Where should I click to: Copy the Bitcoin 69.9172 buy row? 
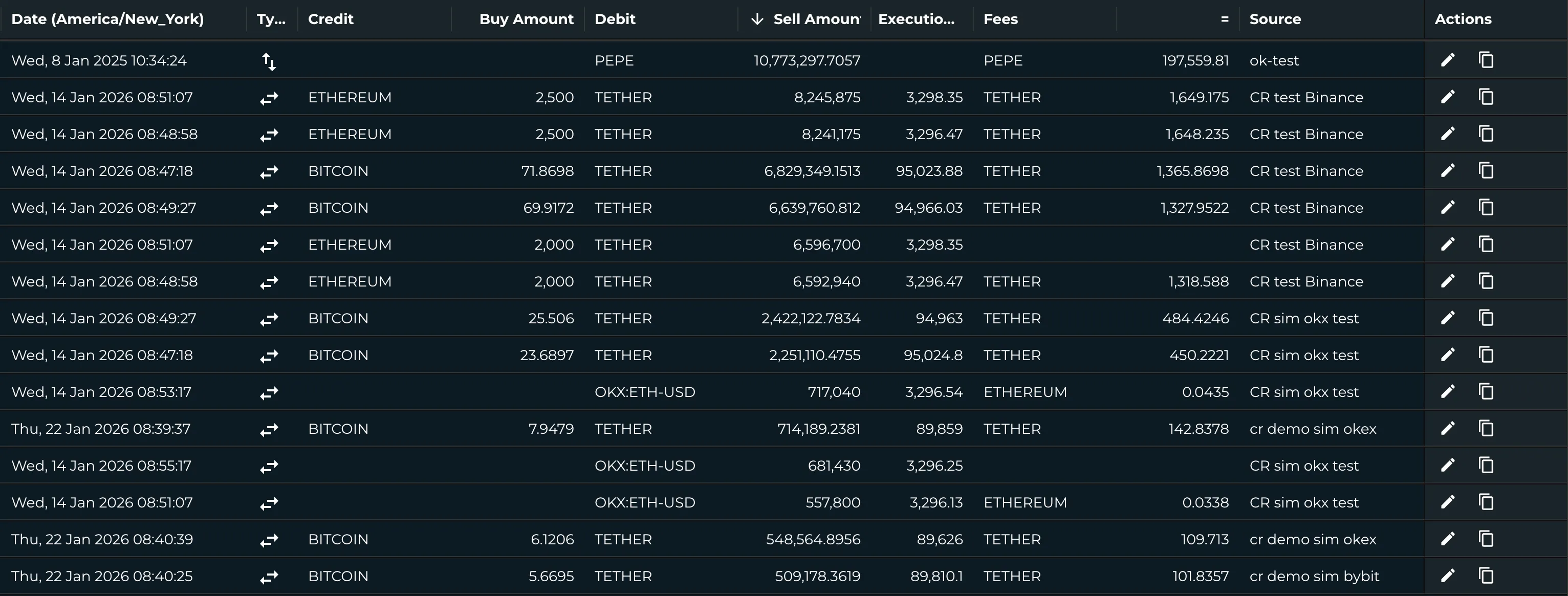pyautogui.click(x=1486, y=207)
